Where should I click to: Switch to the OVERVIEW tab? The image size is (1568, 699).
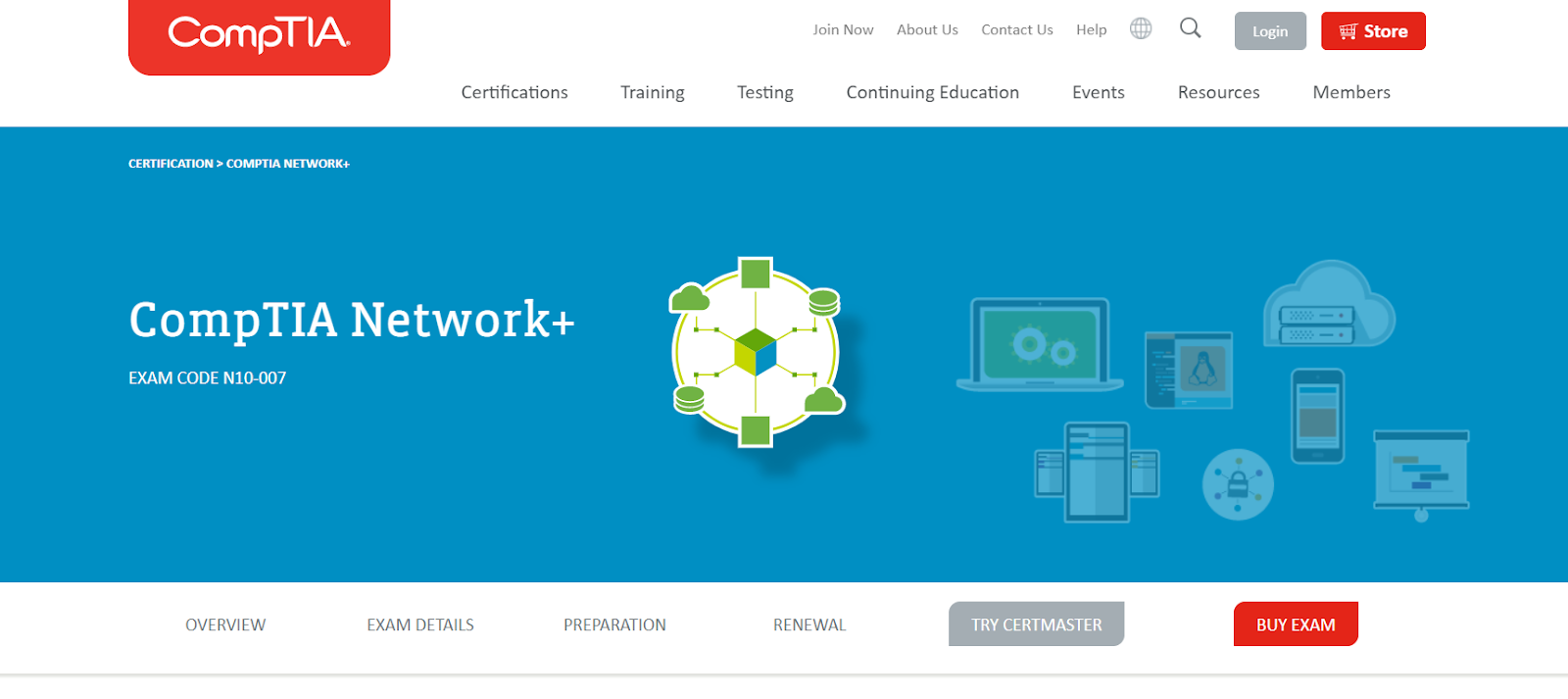click(x=225, y=624)
